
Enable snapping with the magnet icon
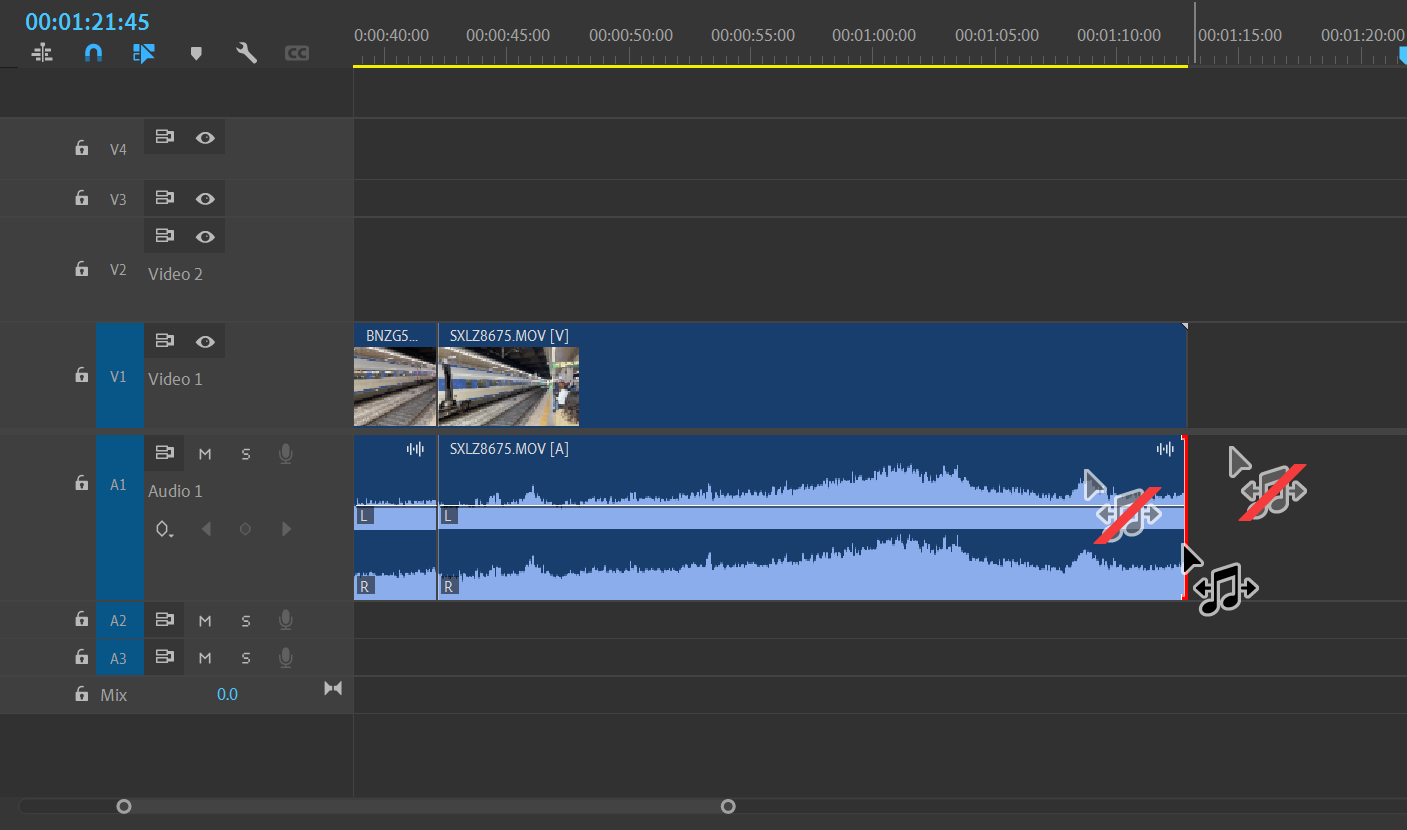tap(93, 52)
